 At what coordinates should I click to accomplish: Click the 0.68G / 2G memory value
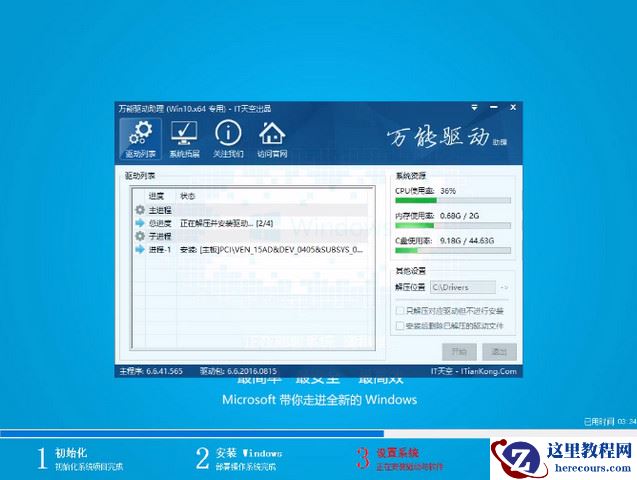pyautogui.click(x=459, y=216)
